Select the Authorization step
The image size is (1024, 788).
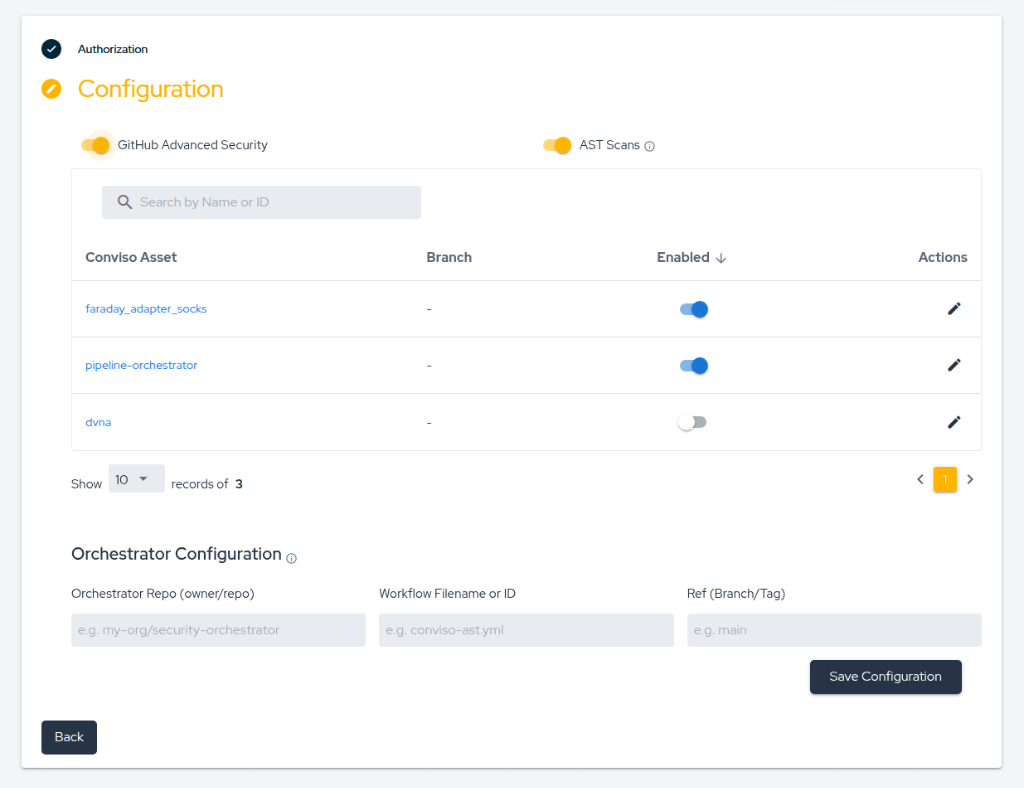point(113,49)
